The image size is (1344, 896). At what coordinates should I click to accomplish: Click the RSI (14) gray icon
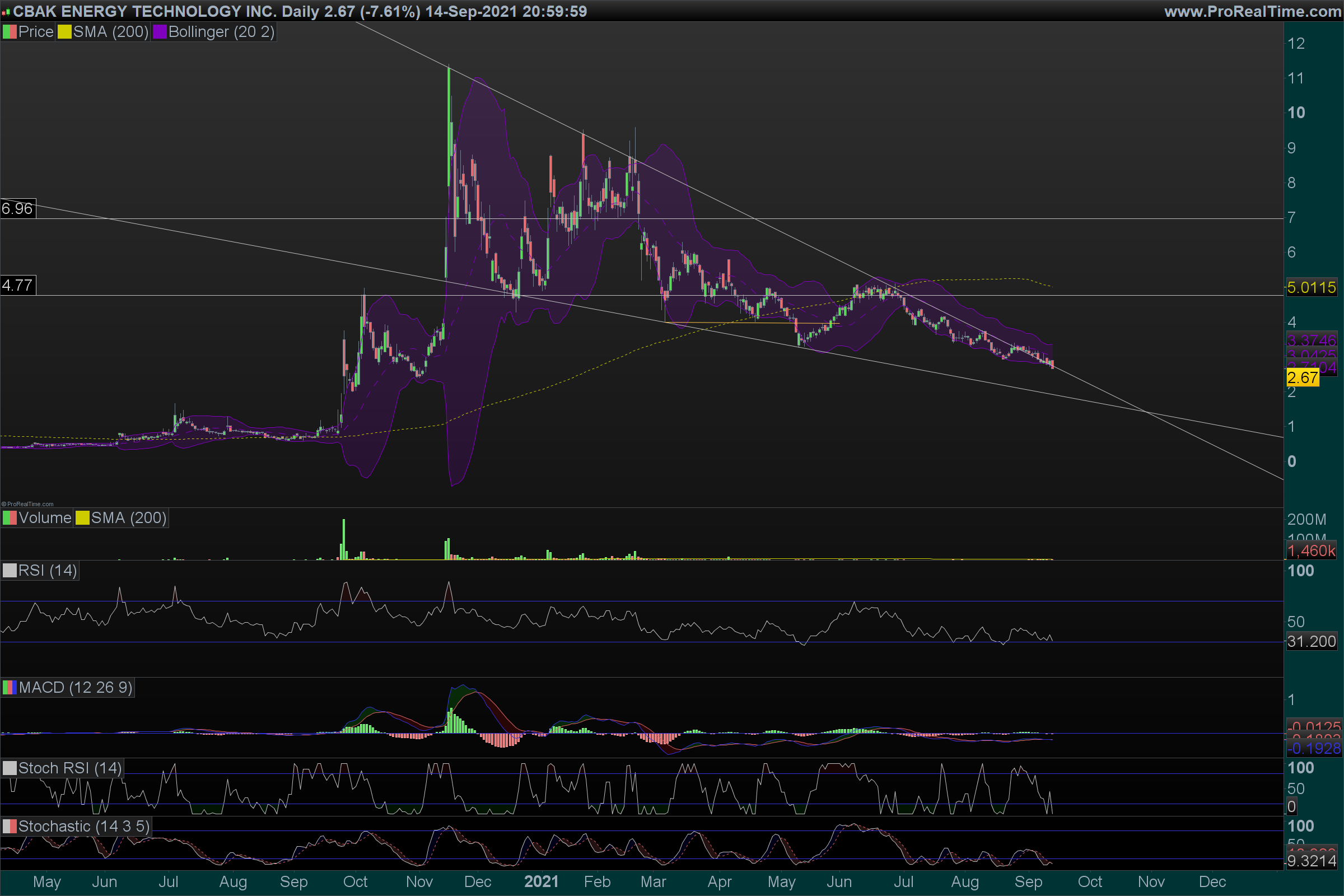pyautogui.click(x=10, y=570)
